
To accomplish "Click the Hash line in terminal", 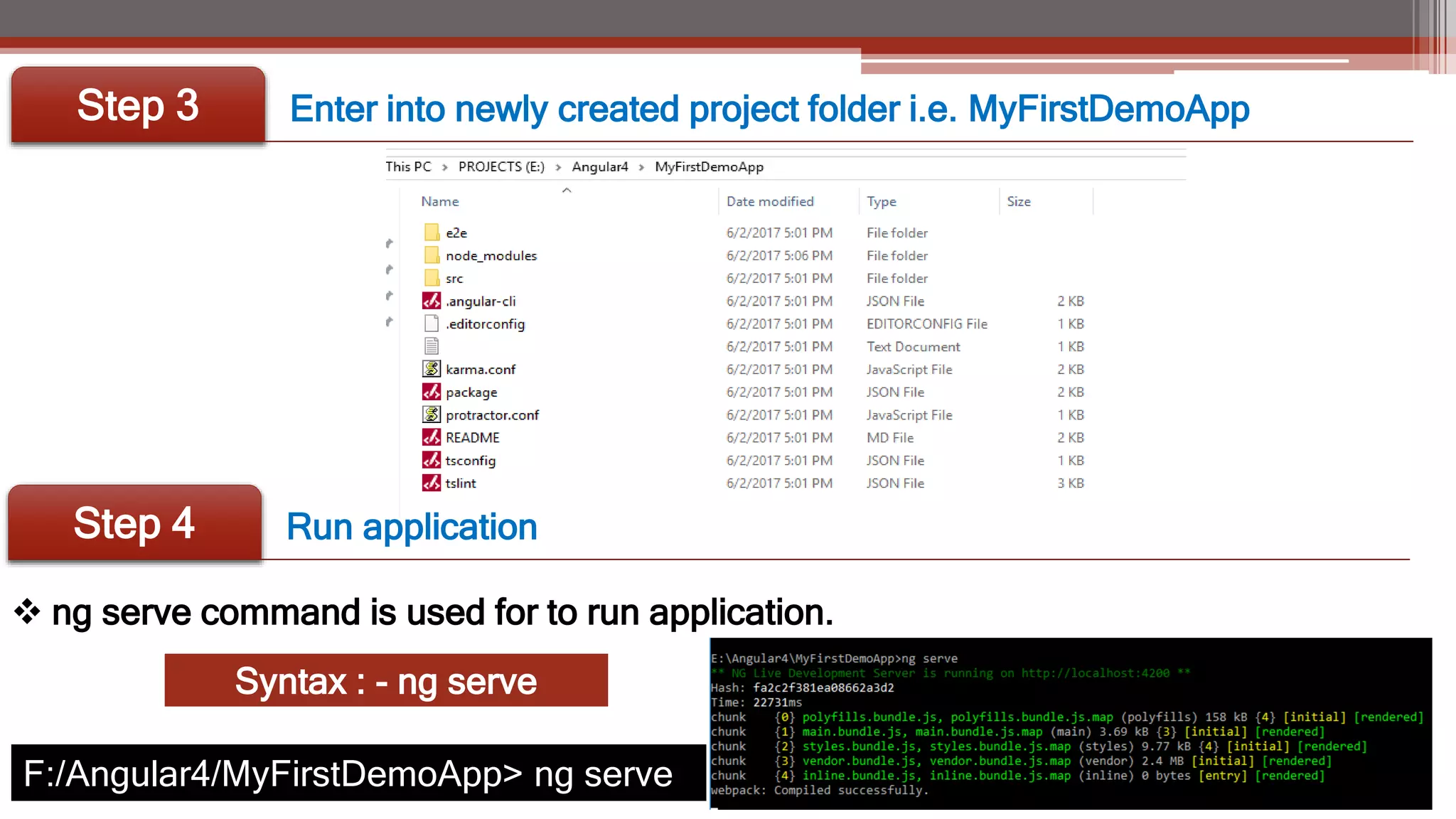I will (802, 687).
